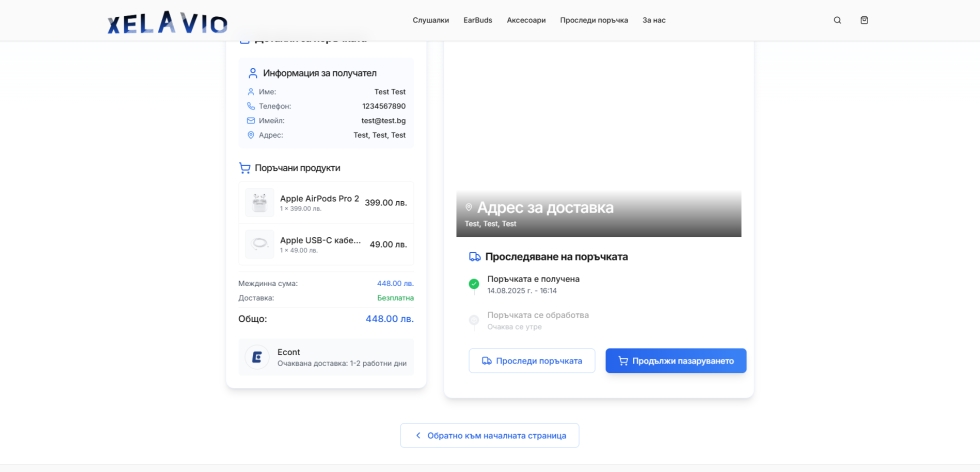Image resolution: width=980 pixels, height=472 pixels.
Task: Click the location pin icon next to Адрес
Action: point(251,135)
